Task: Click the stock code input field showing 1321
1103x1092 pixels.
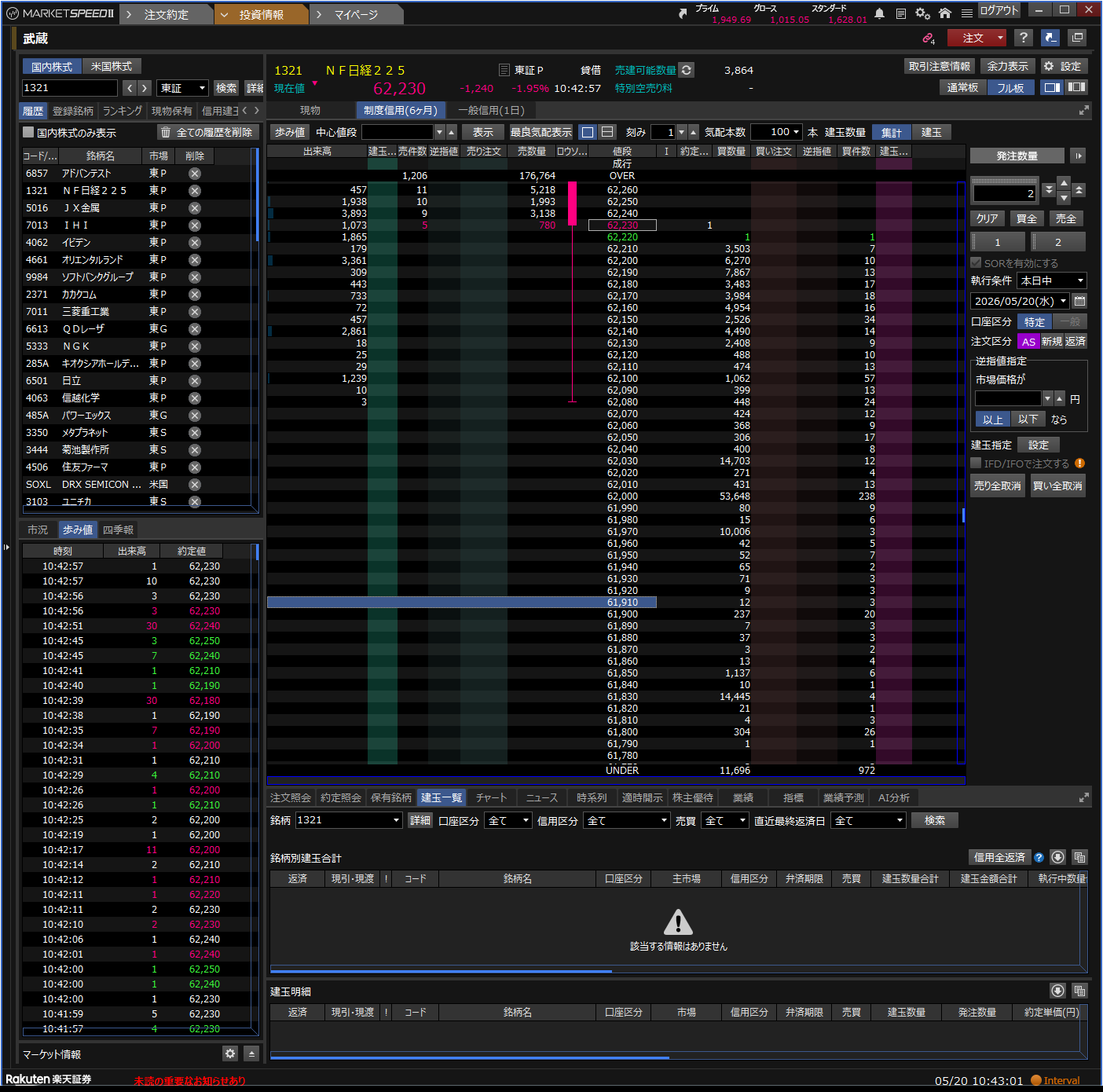Action: point(69,88)
